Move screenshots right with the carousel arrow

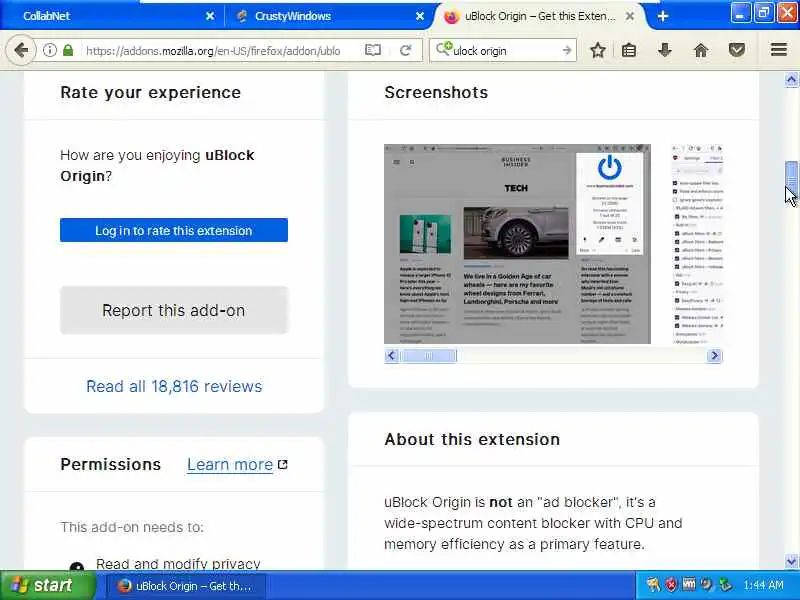click(715, 356)
